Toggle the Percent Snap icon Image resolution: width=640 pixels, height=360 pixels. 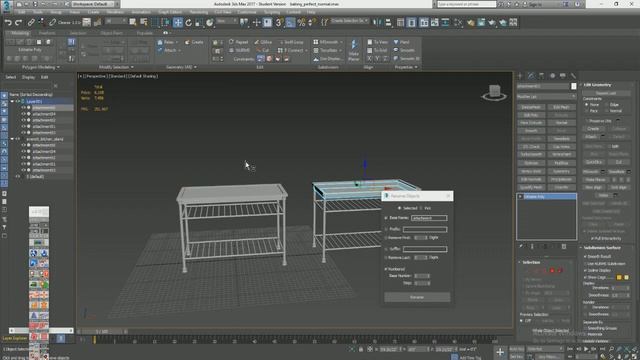click(x=301, y=22)
